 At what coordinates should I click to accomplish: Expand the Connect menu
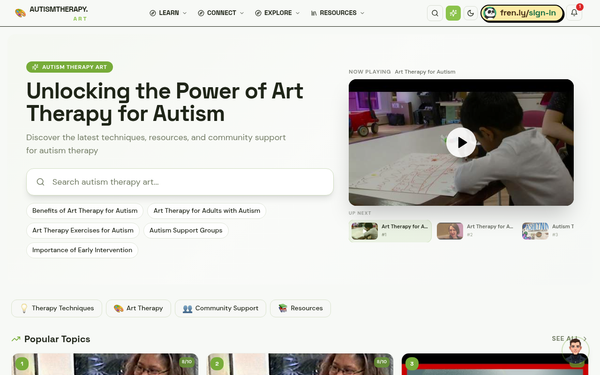click(221, 13)
